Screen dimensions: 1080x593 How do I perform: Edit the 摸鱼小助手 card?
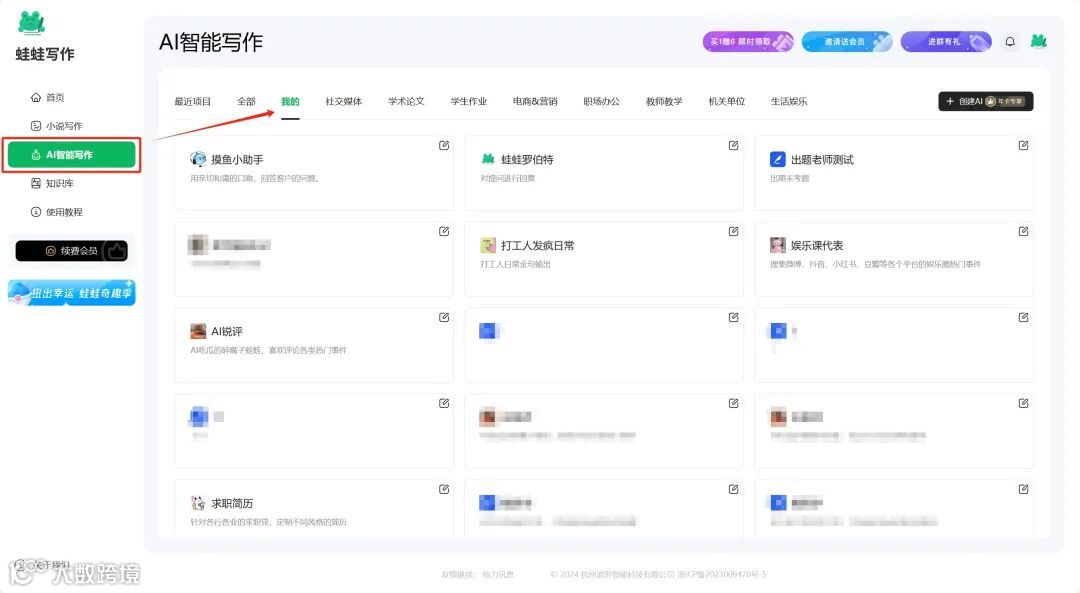tap(444, 145)
